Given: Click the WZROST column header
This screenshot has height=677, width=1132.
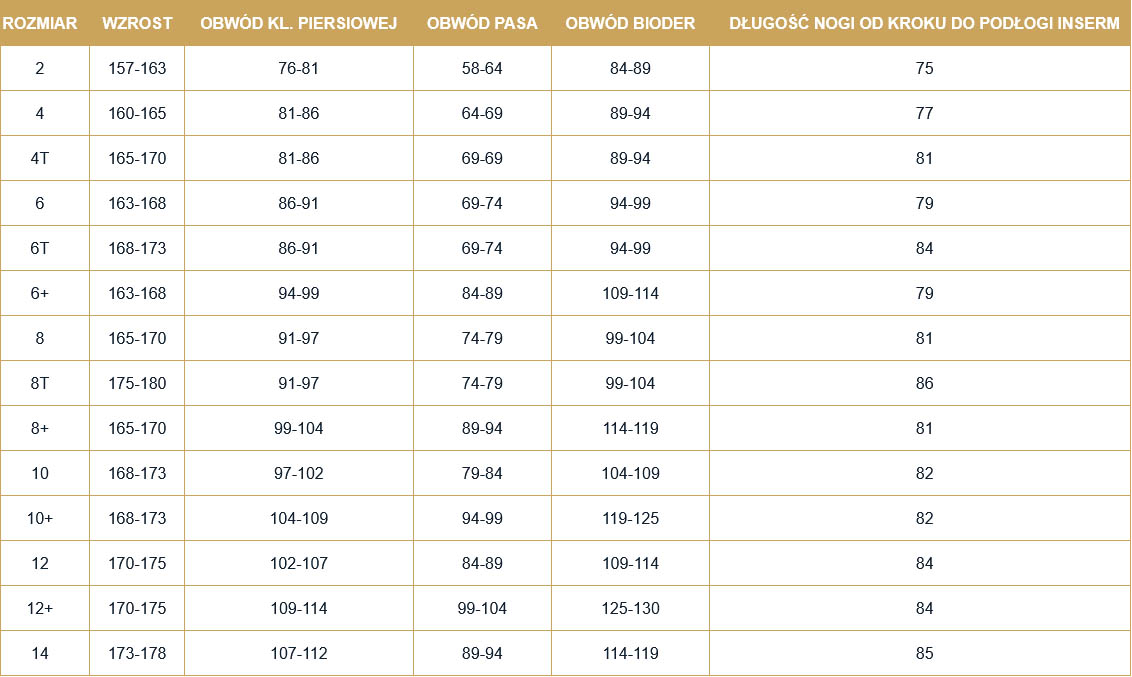Looking at the screenshot, I should pos(137,23).
